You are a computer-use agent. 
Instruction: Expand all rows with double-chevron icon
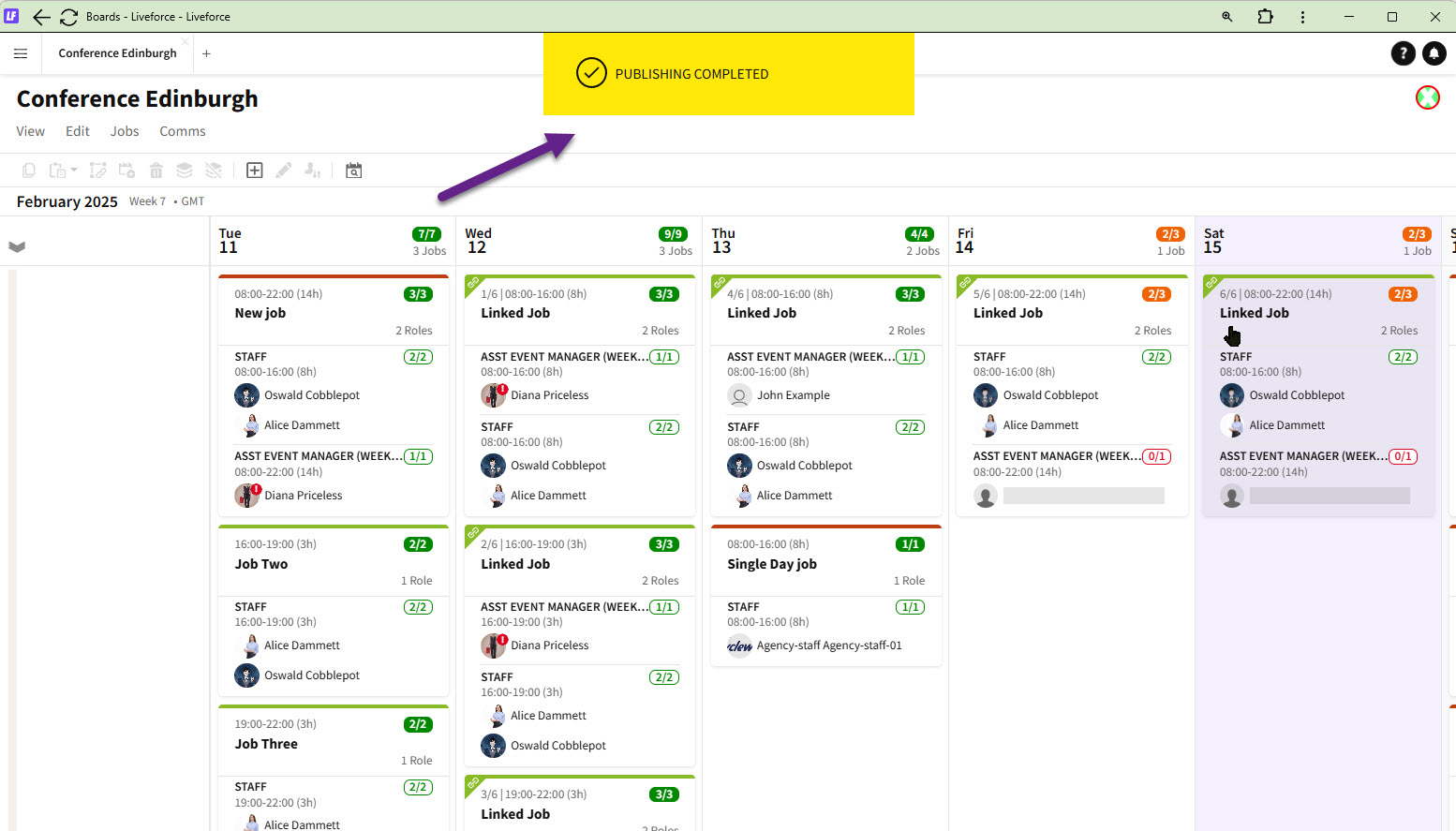[17, 247]
